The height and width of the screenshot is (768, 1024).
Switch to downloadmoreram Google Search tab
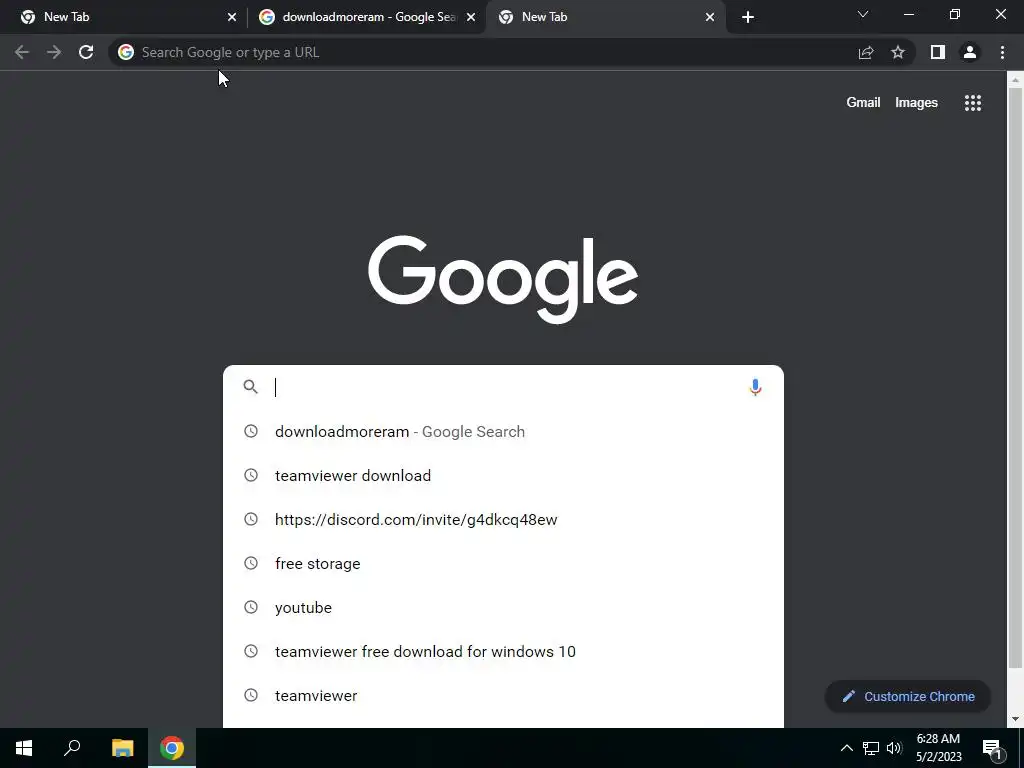coord(368,17)
